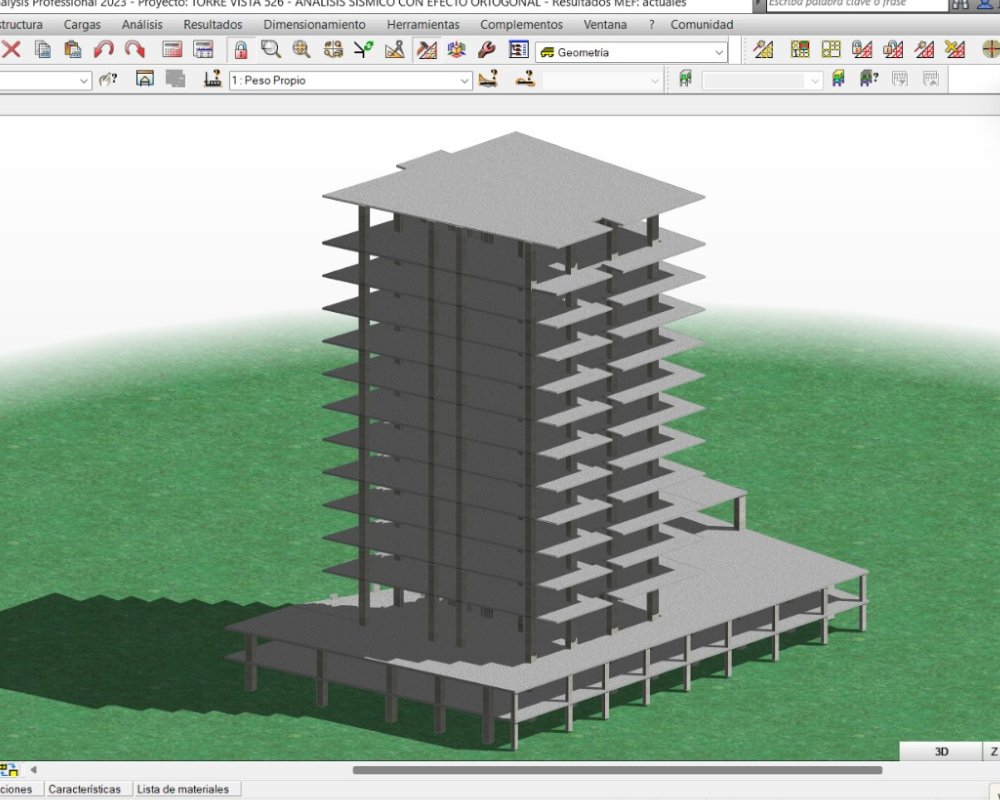Click the Redo arrow icon
The width and height of the screenshot is (1000, 800).
pos(134,50)
